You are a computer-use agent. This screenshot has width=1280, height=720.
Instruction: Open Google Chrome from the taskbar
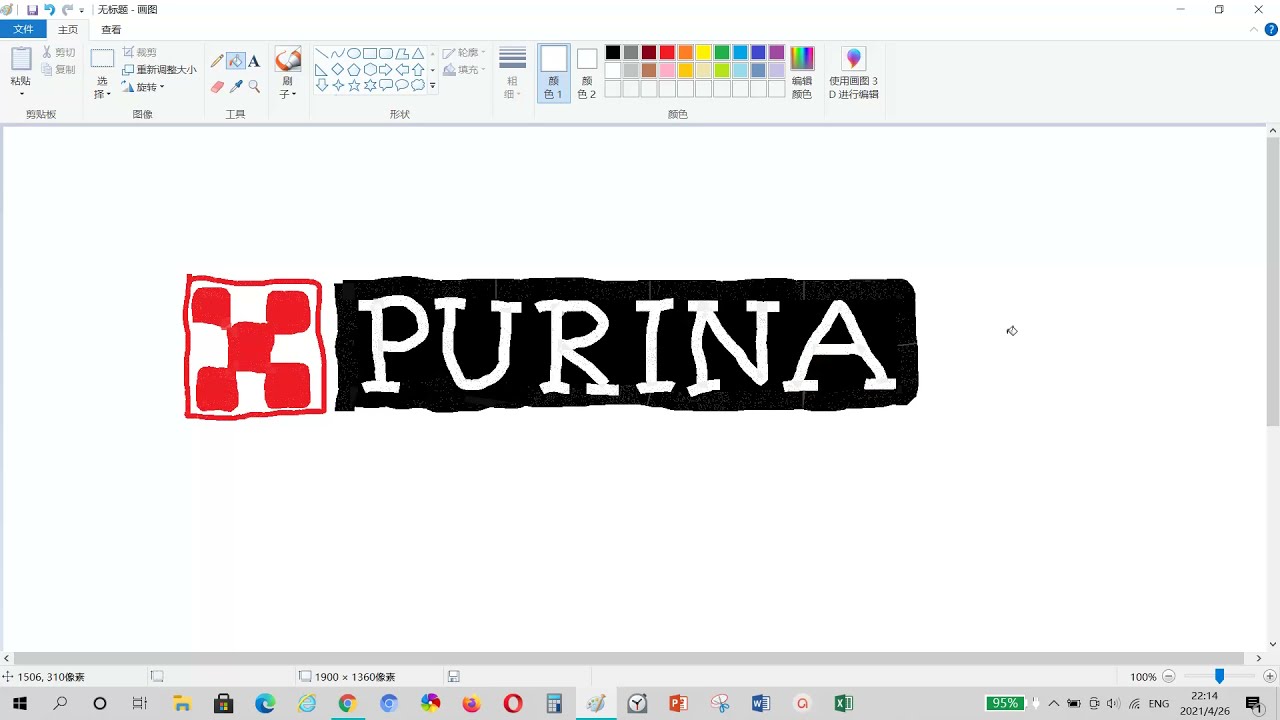pyautogui.click(x=347, y=704)
